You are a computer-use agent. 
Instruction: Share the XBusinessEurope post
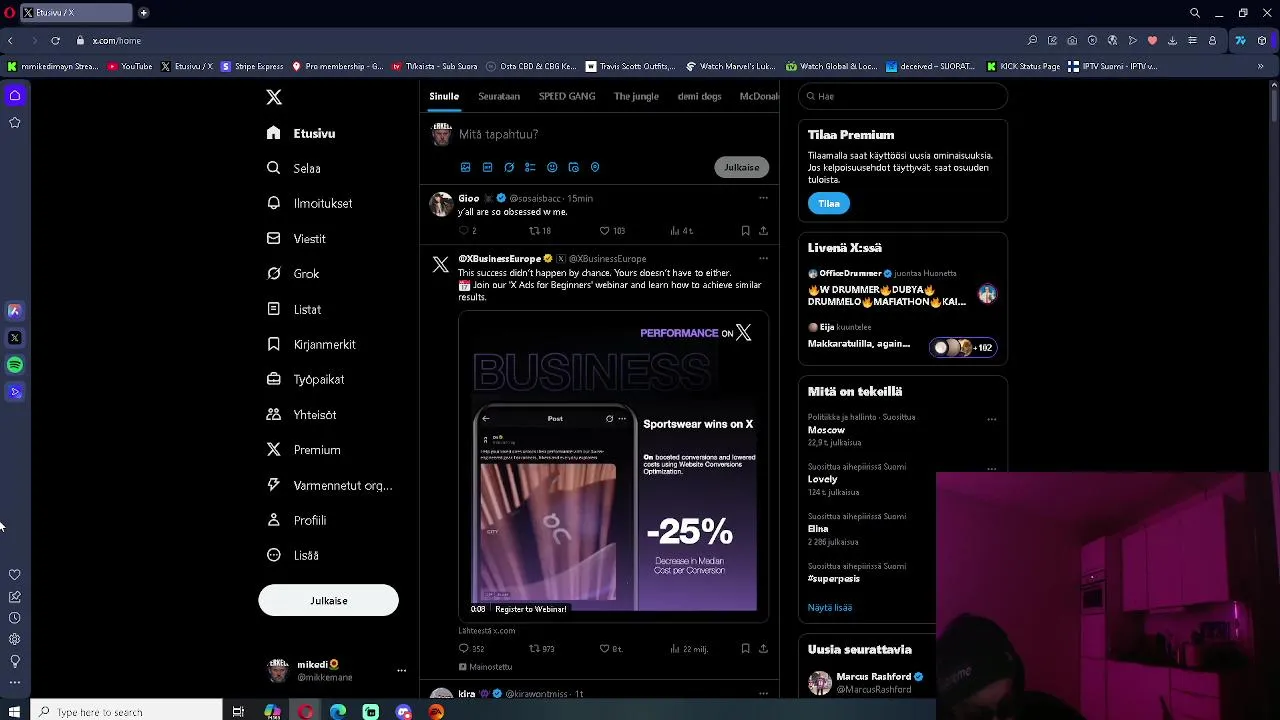coord(763,649)
